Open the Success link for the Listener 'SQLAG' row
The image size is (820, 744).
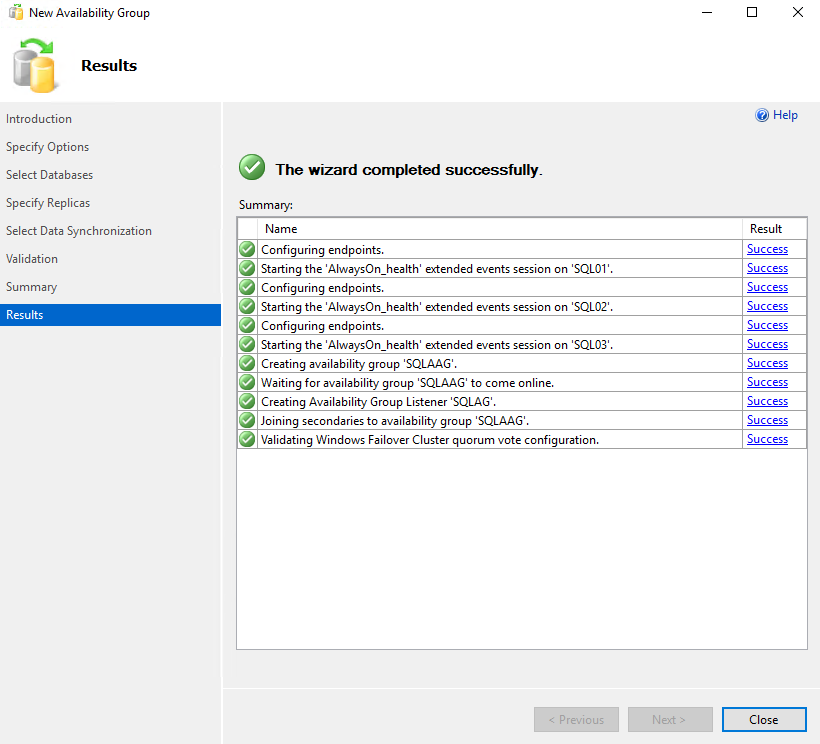tap(767, 402)
